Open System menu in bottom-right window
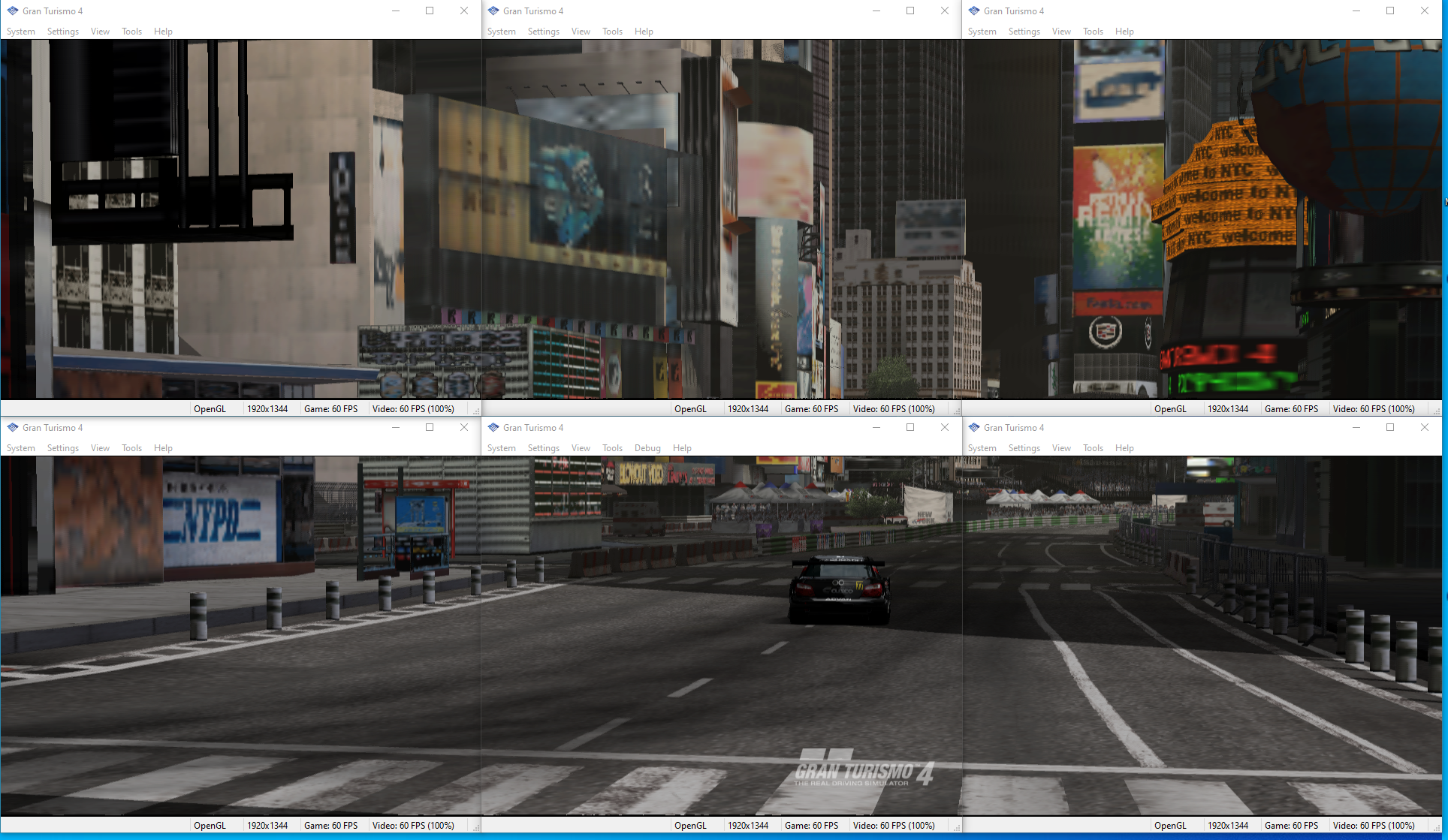Viewport: 1448px width, 840px height. click(982, 448)
